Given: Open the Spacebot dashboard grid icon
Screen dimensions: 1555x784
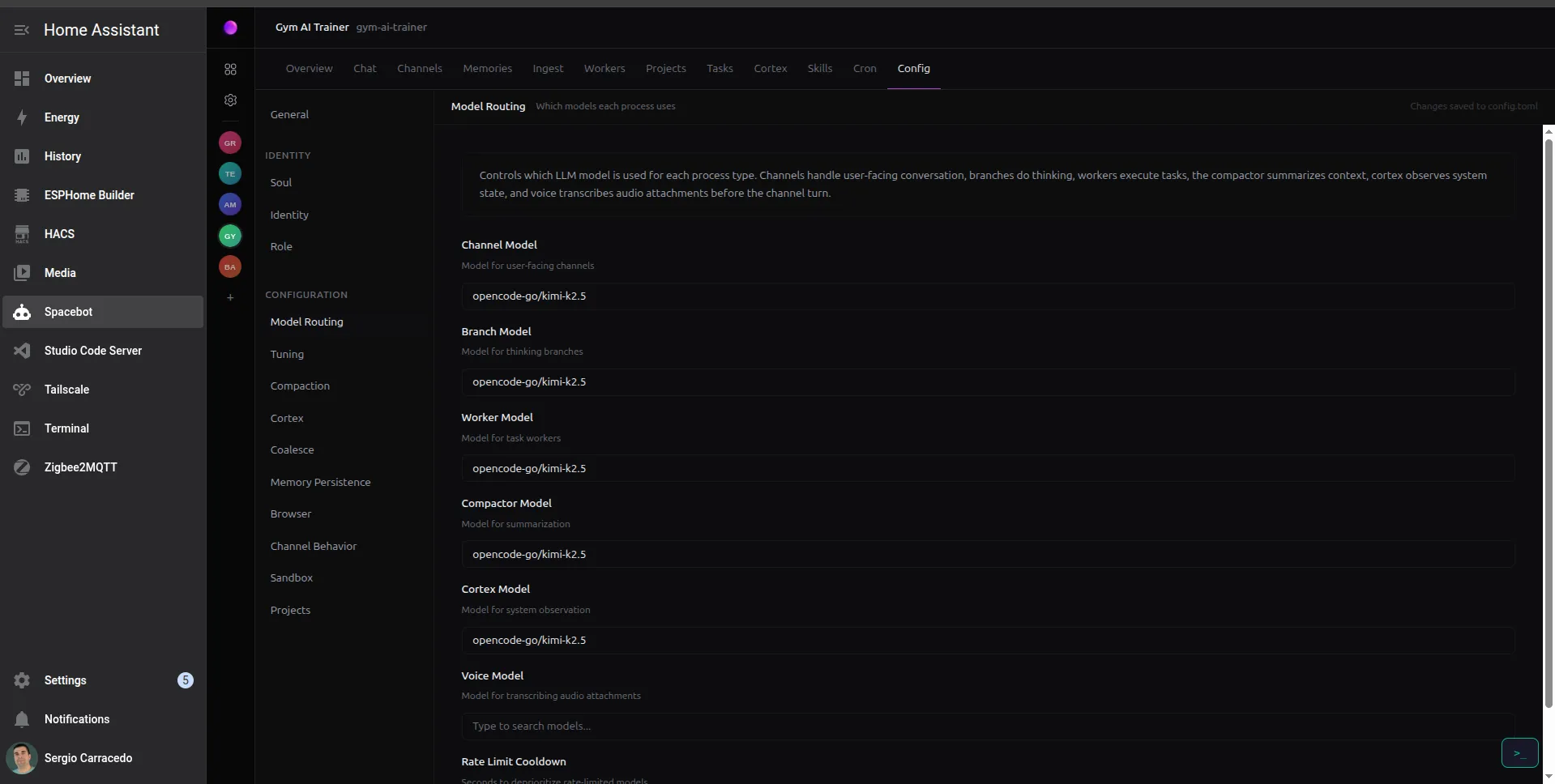Looking at the screenshot, I should pos(230,70).
